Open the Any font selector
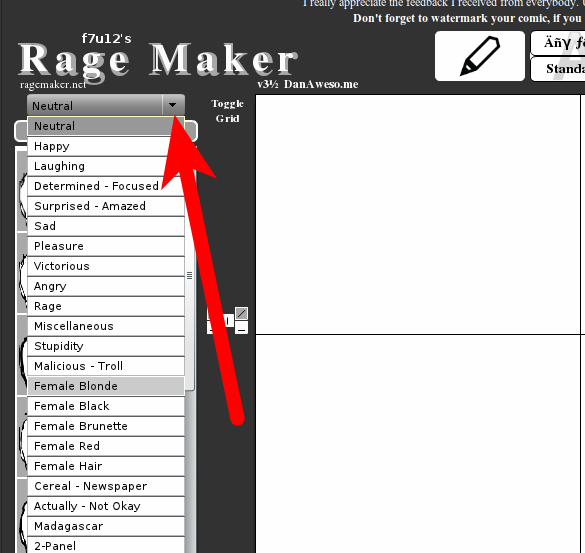Image resolution: width=585 pixels, height=553 pixels. point(559,43)
